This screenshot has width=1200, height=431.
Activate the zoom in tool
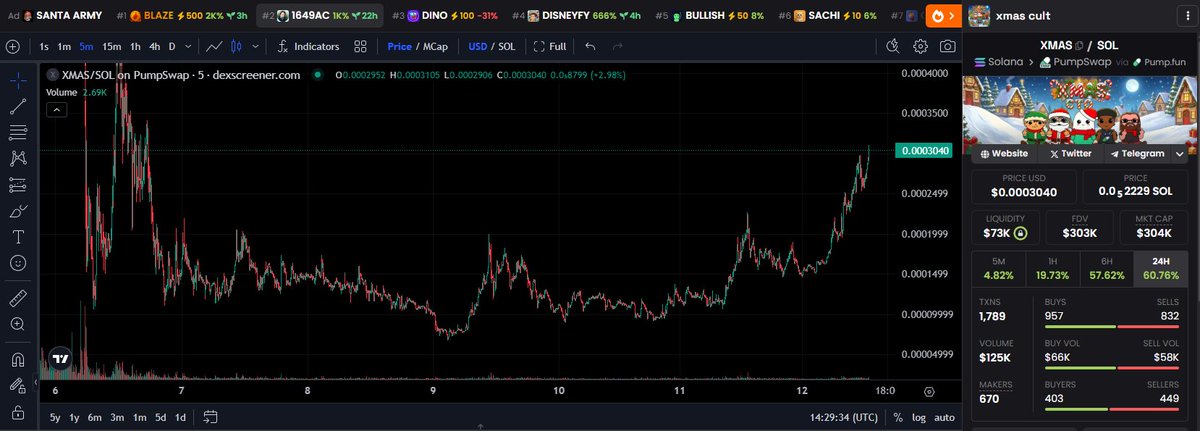[17, 324]
